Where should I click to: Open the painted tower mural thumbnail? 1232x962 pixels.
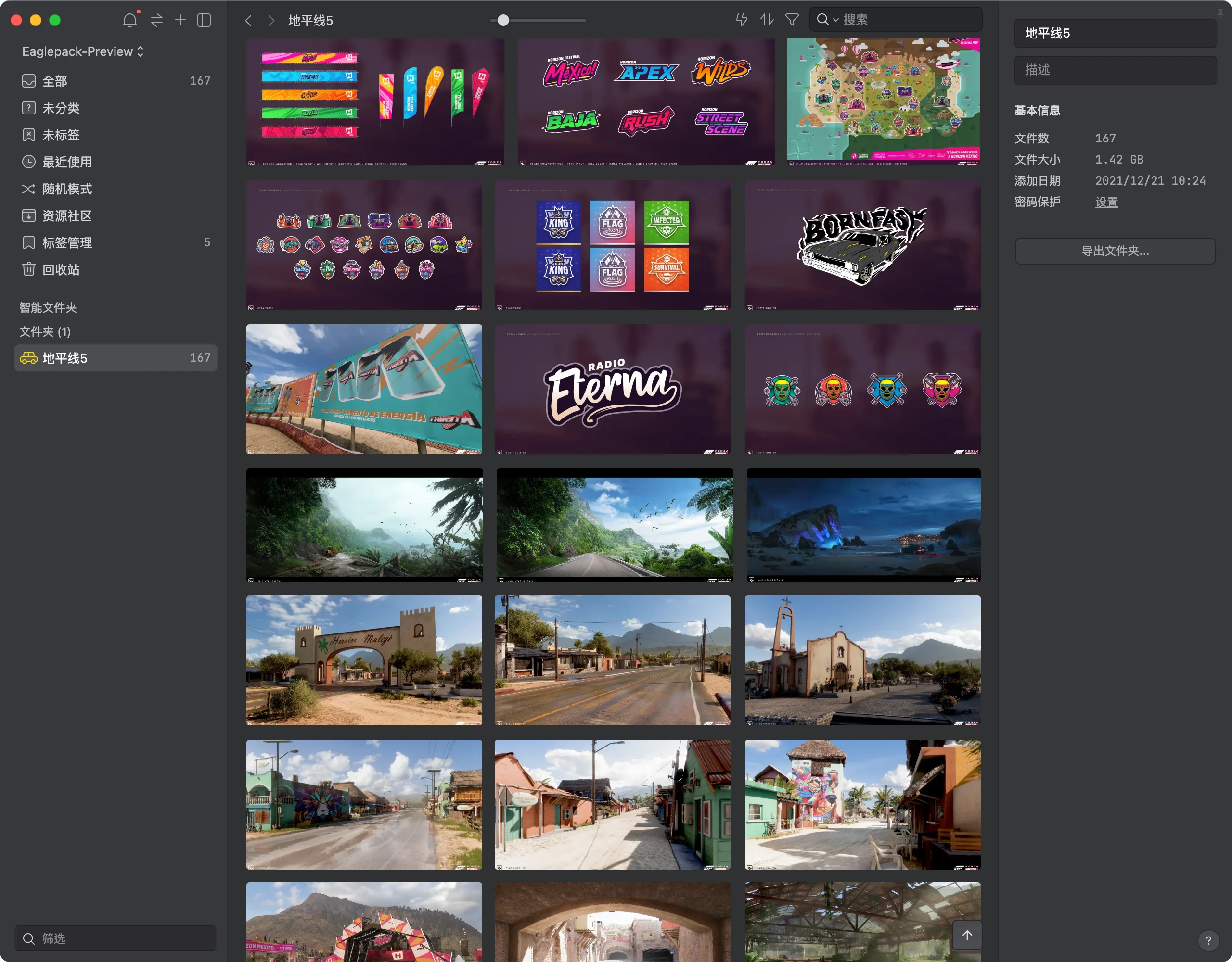(x=862, y=805)
